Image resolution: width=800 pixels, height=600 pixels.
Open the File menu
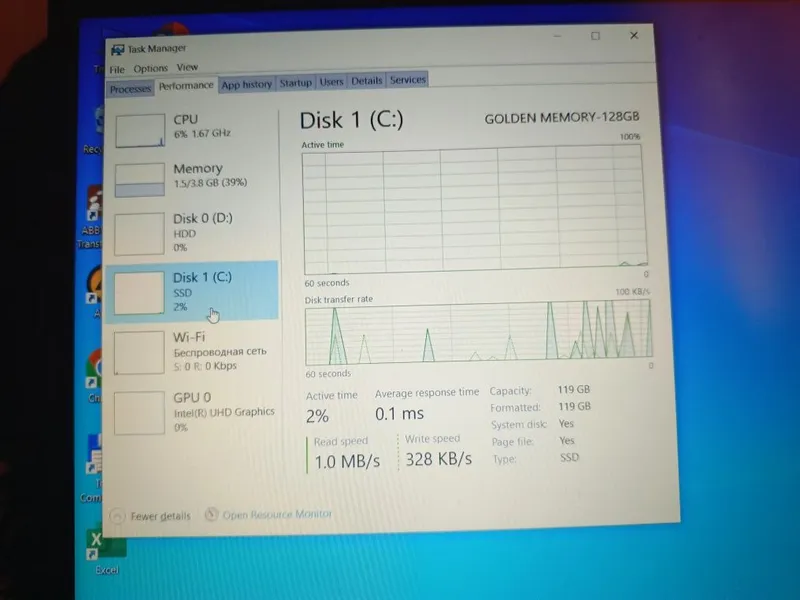click(117, 69)
